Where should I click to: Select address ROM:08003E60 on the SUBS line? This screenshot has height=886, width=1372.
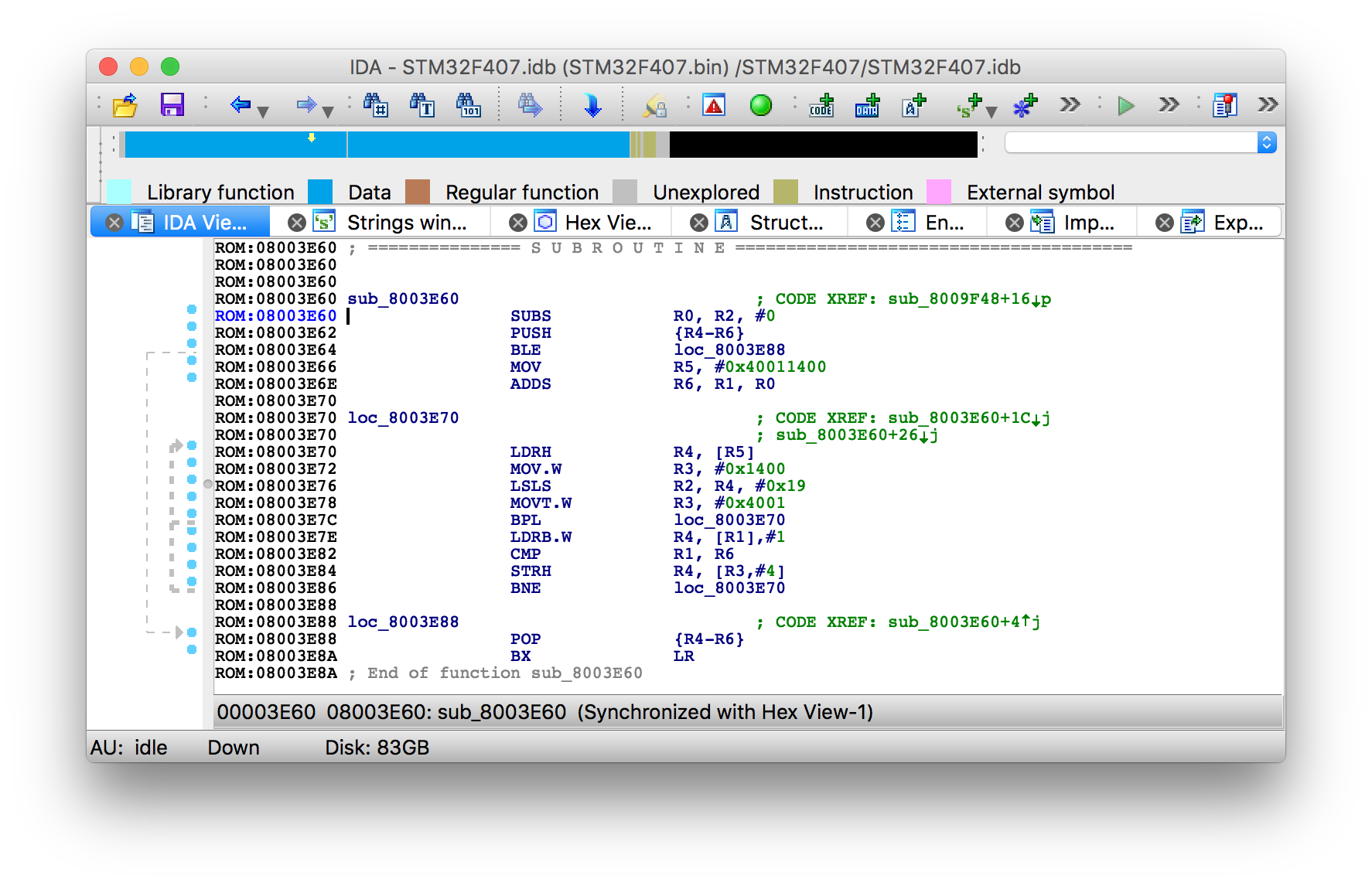coord(275,315)
